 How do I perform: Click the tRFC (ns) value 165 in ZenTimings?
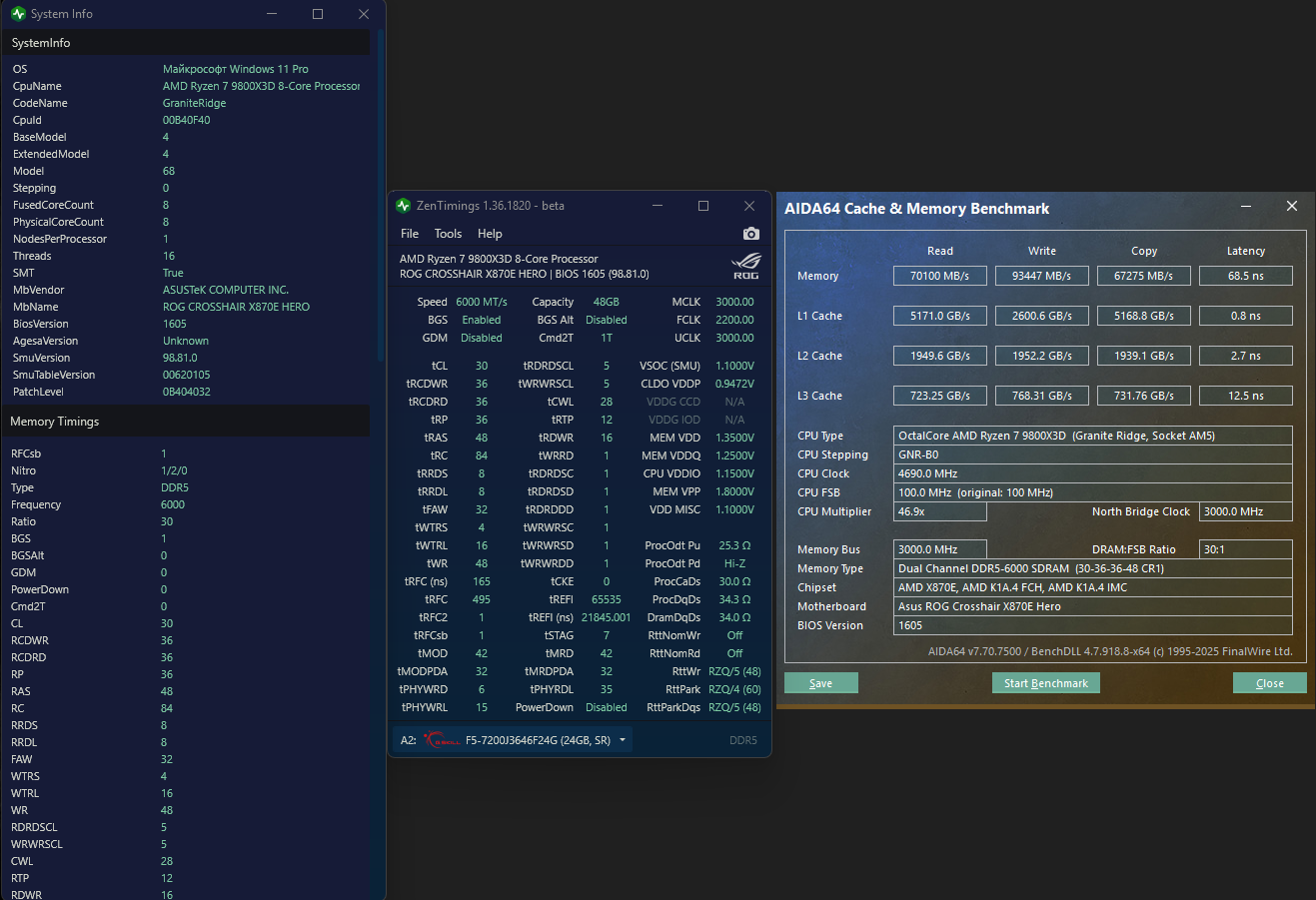pyautogui.click(x=482, y=581)
